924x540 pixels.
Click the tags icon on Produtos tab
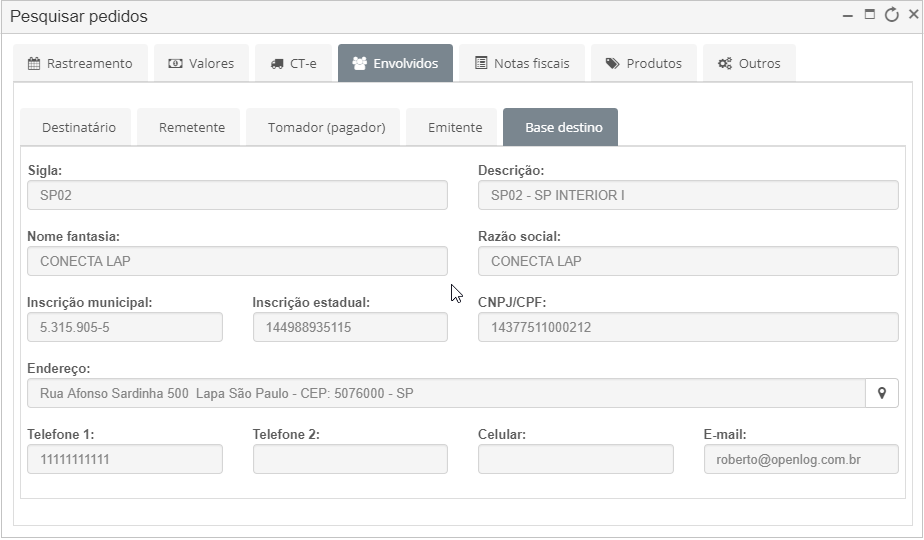(x=613, y=63)
